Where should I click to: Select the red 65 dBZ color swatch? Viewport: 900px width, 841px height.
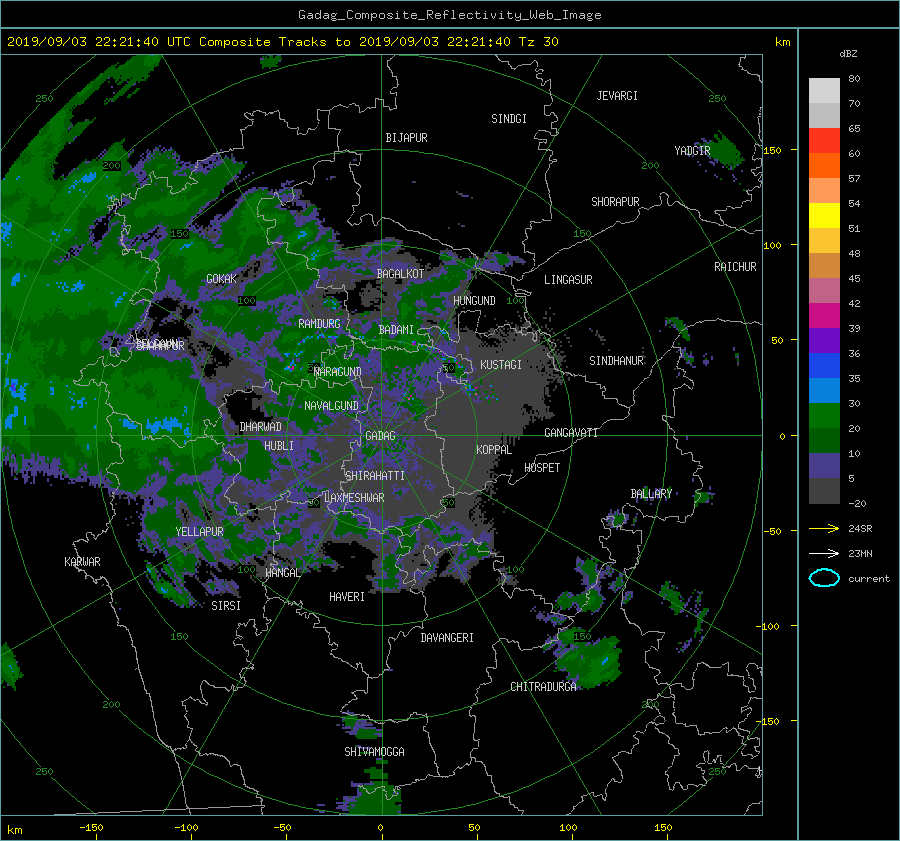[x=824, y=140]
